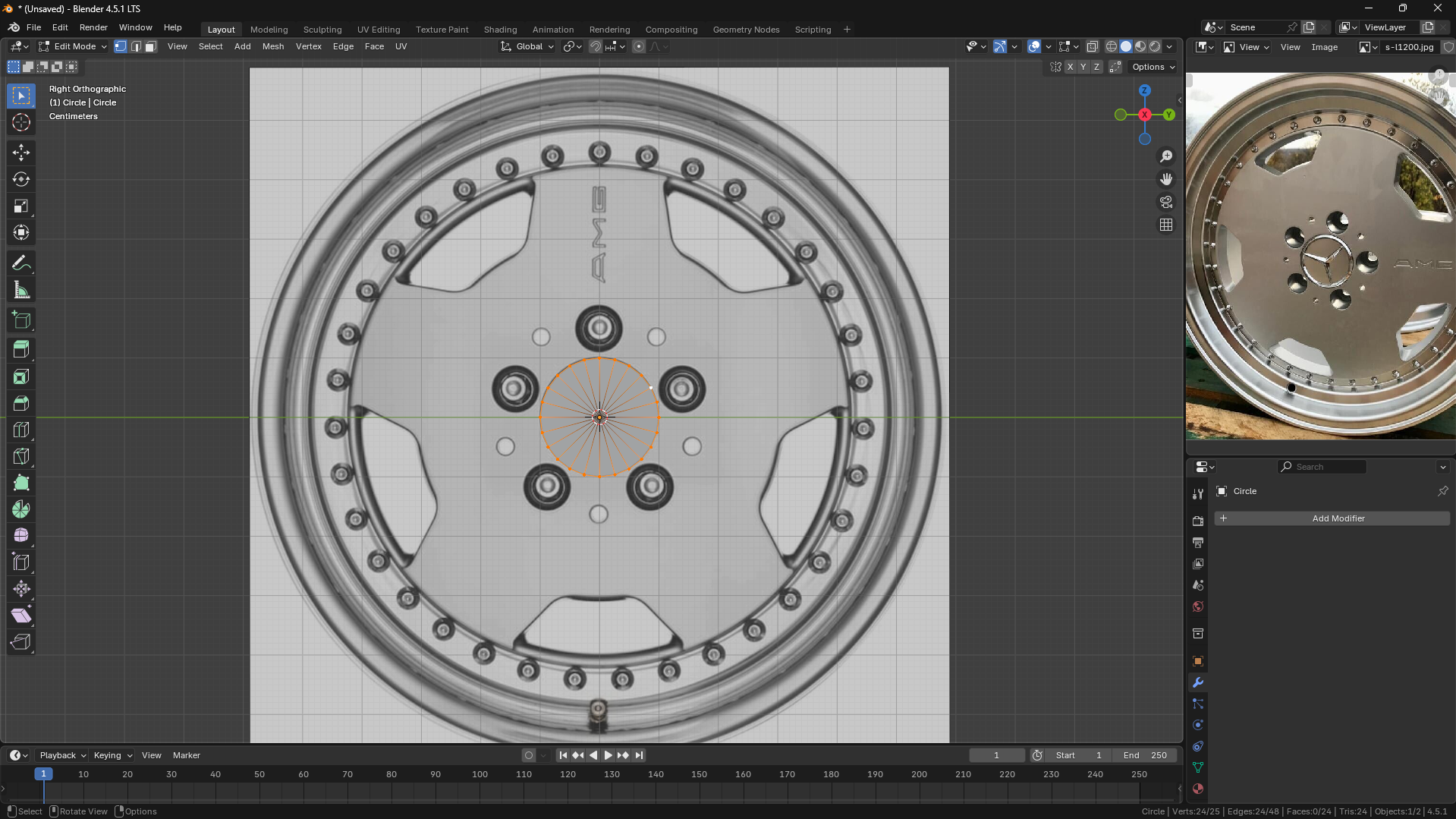Pick the Scale tool

click(x=21, y=206)
